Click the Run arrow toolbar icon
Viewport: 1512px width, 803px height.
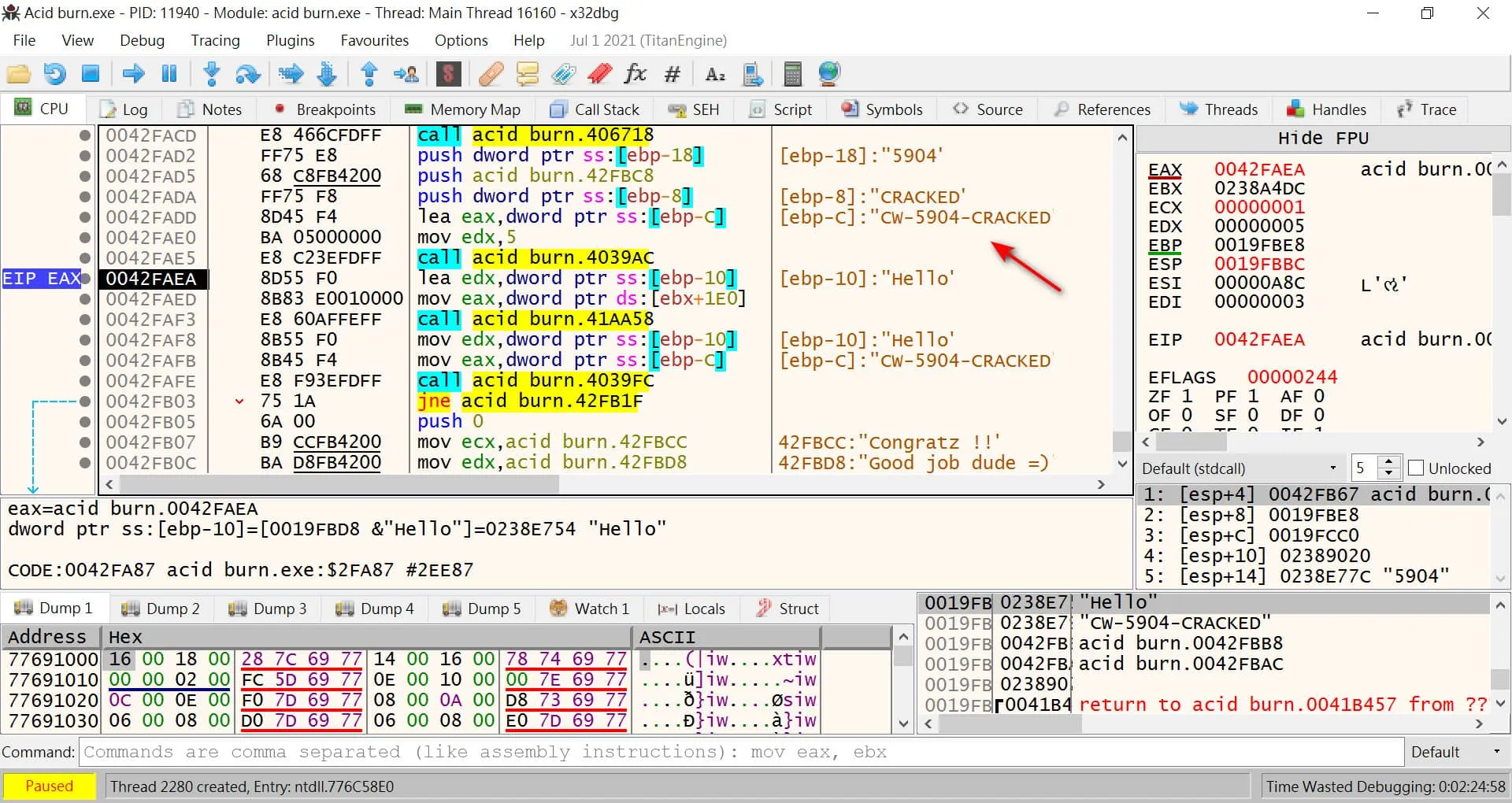point(133,74)
